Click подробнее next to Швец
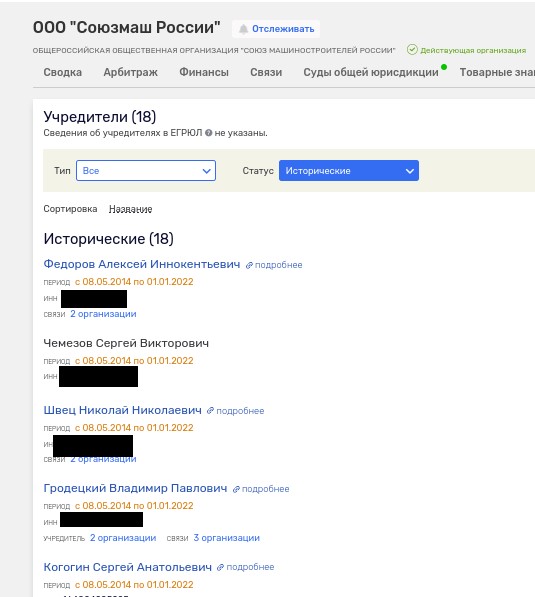Viewport: 535px width, 597px height. tap(240, 411)
